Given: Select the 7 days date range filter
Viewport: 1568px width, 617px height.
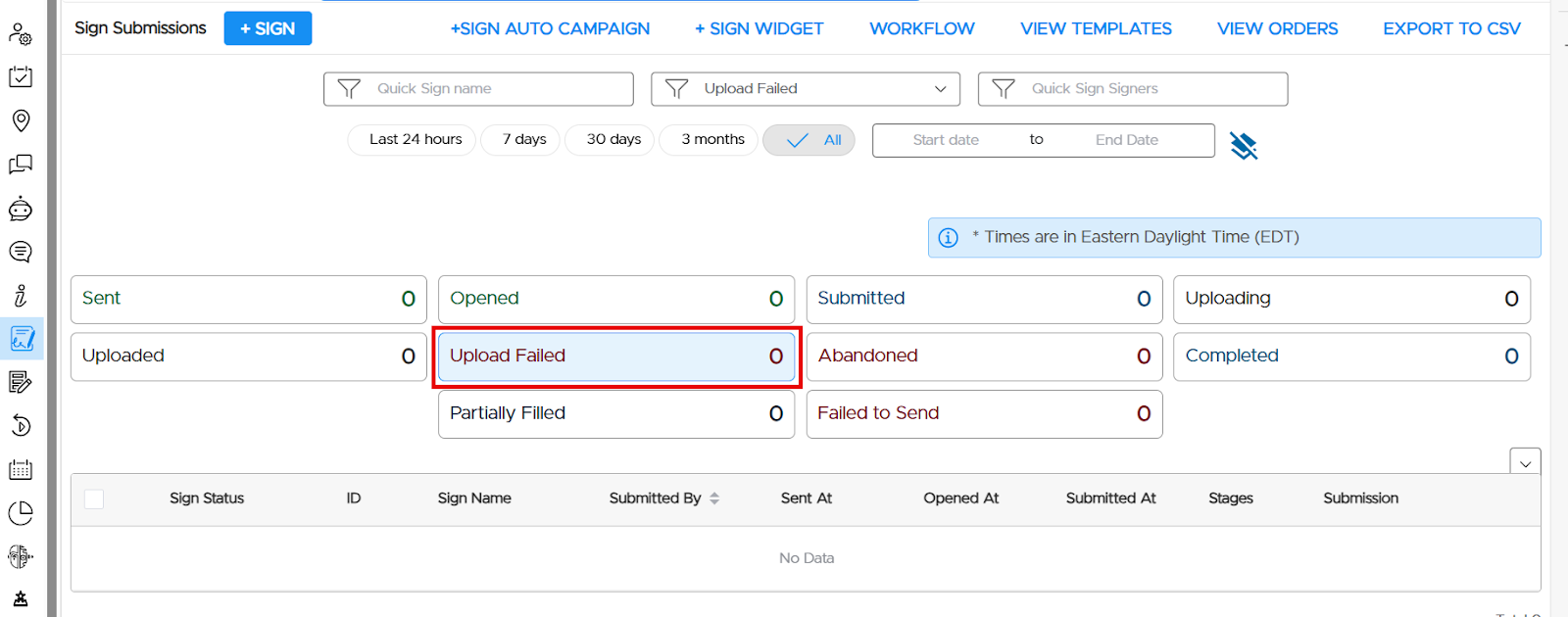Looking at the screenshot, I should (520, 140).
